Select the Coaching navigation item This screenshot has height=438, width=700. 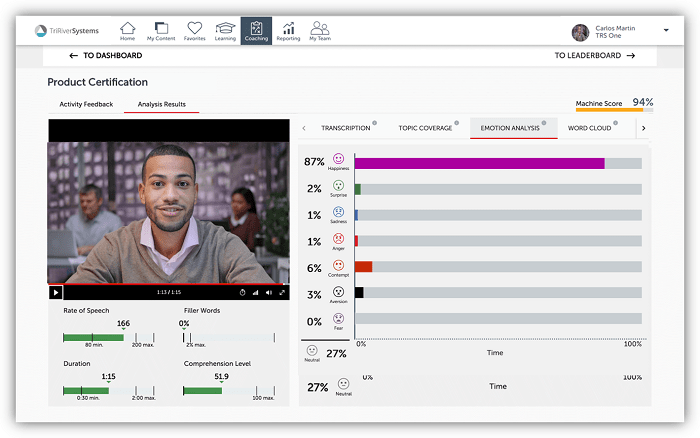256,31
